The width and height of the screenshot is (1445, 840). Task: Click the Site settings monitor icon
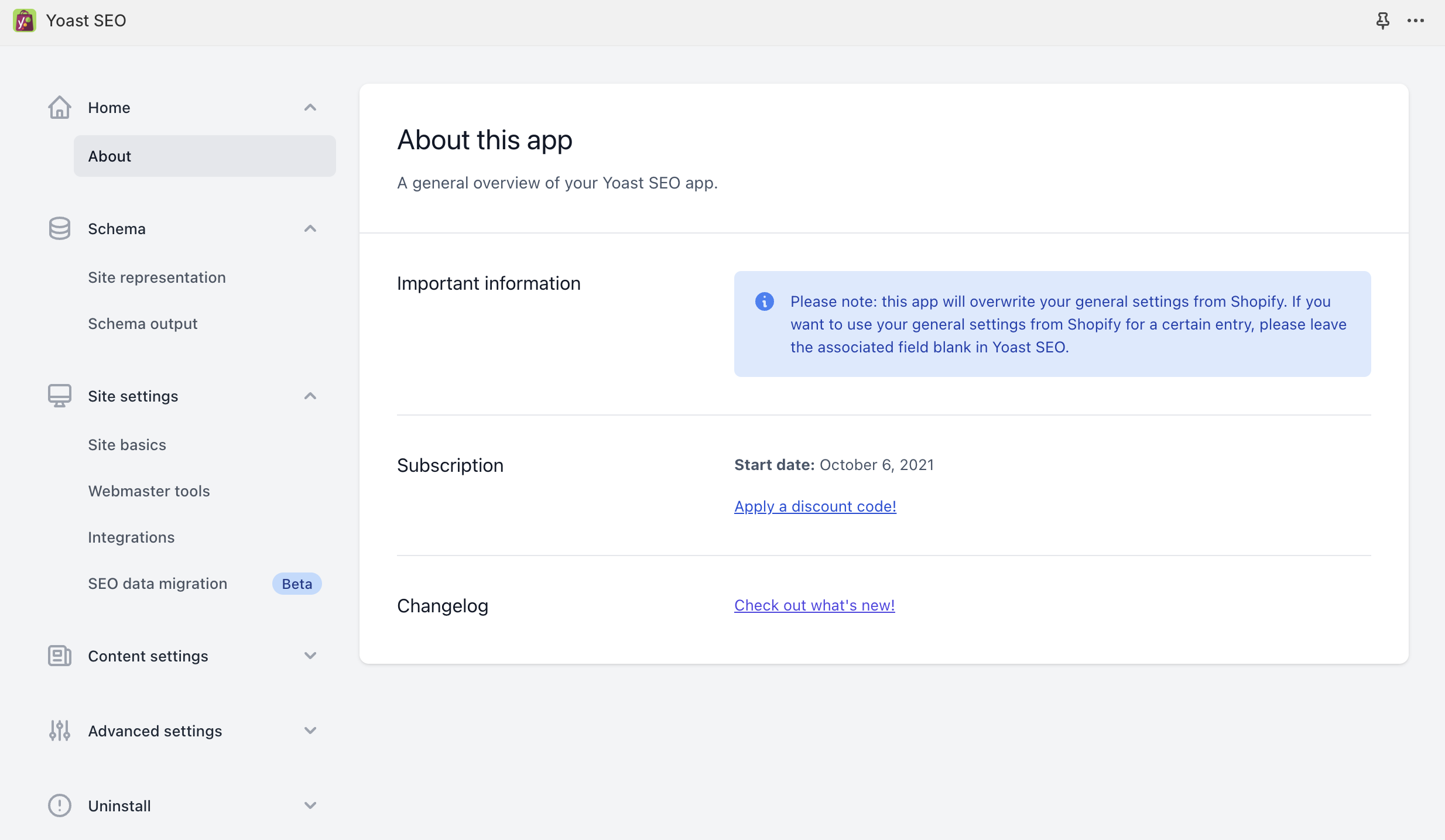click(60, 396)
